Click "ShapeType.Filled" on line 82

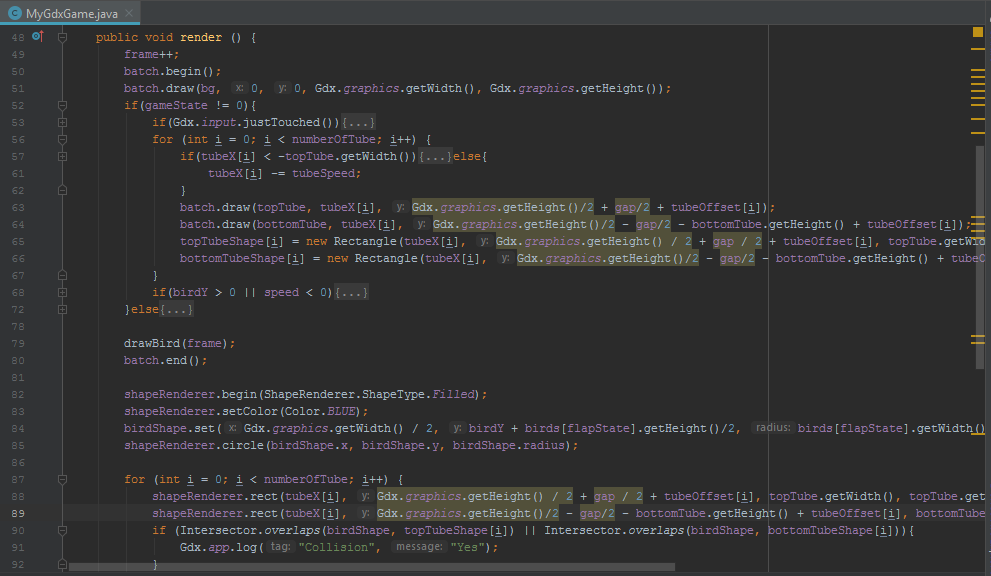pos(418,395)
